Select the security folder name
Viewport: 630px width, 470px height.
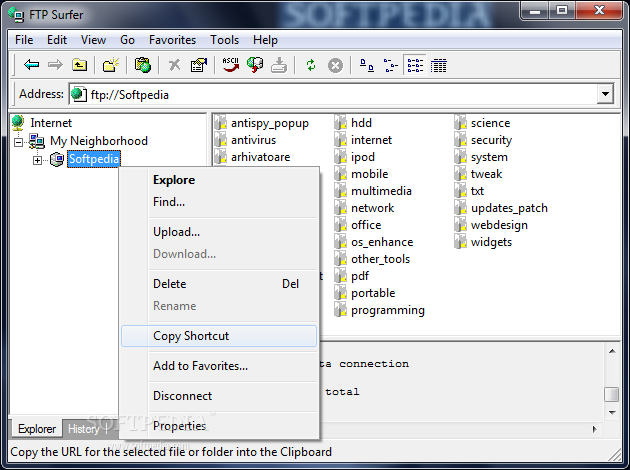(x=491, y=140)
